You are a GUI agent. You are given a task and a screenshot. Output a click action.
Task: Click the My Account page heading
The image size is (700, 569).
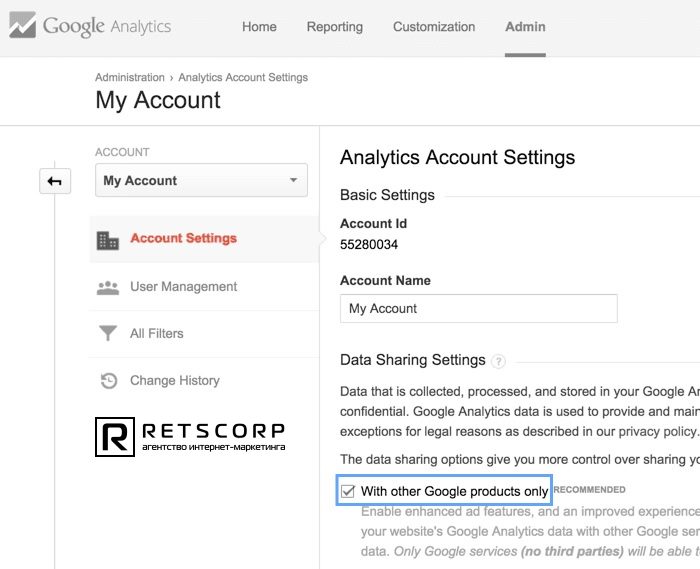click(158, 100)
